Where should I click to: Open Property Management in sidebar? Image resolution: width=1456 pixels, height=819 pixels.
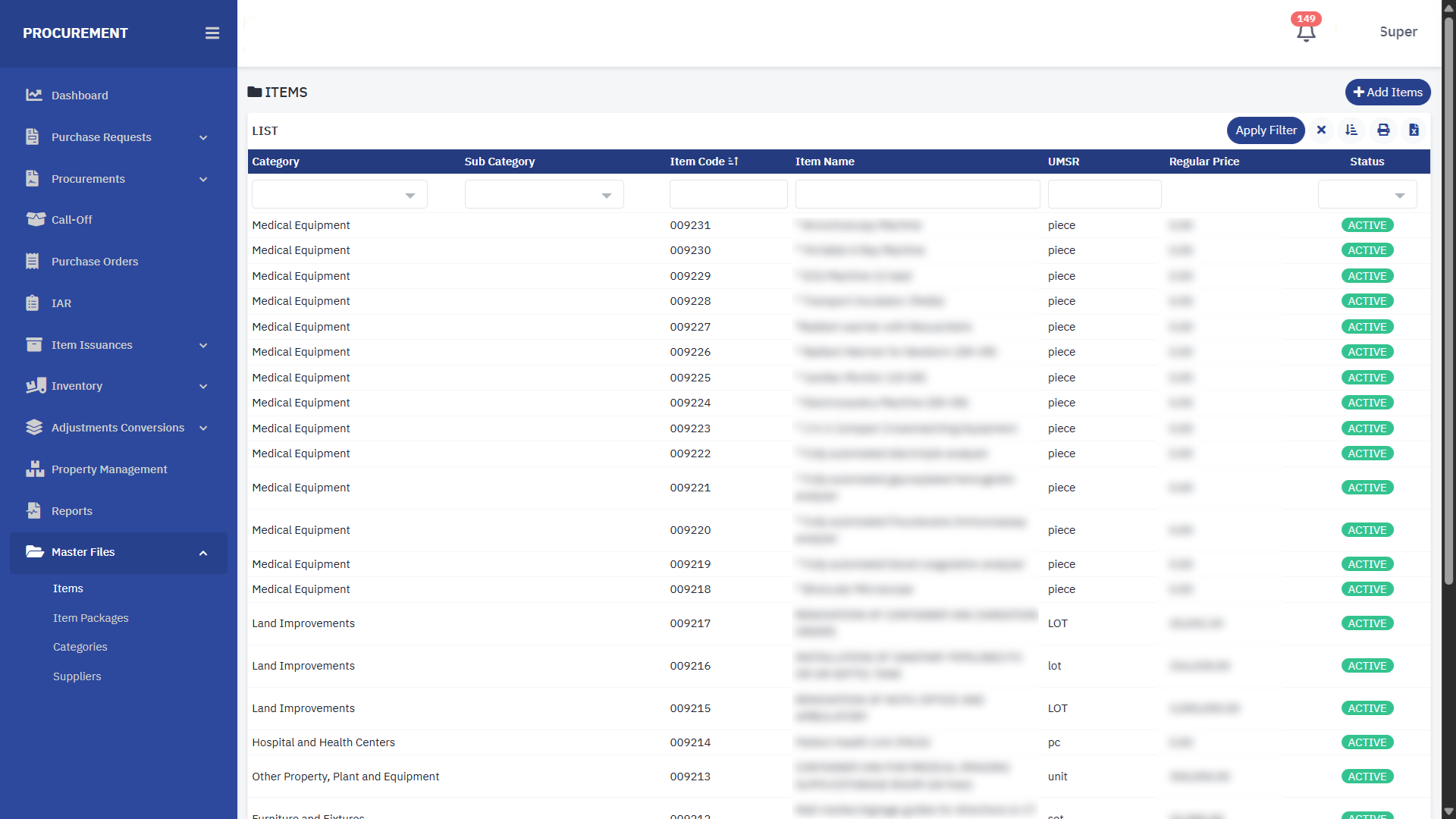point(109,469)
